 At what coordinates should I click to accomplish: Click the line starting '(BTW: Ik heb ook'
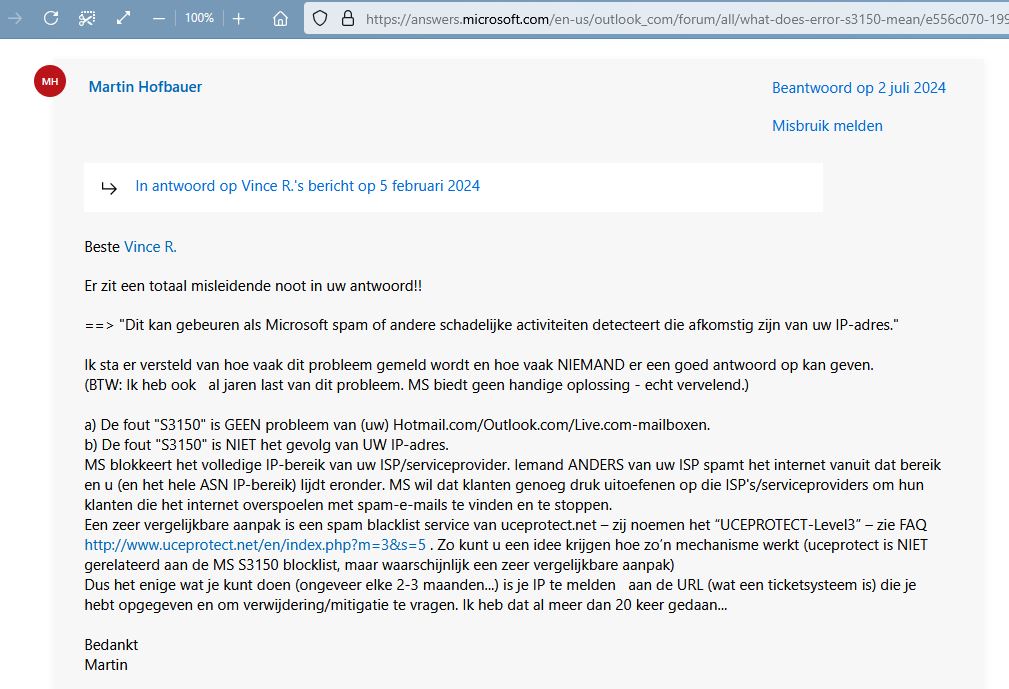pos(416,385)
